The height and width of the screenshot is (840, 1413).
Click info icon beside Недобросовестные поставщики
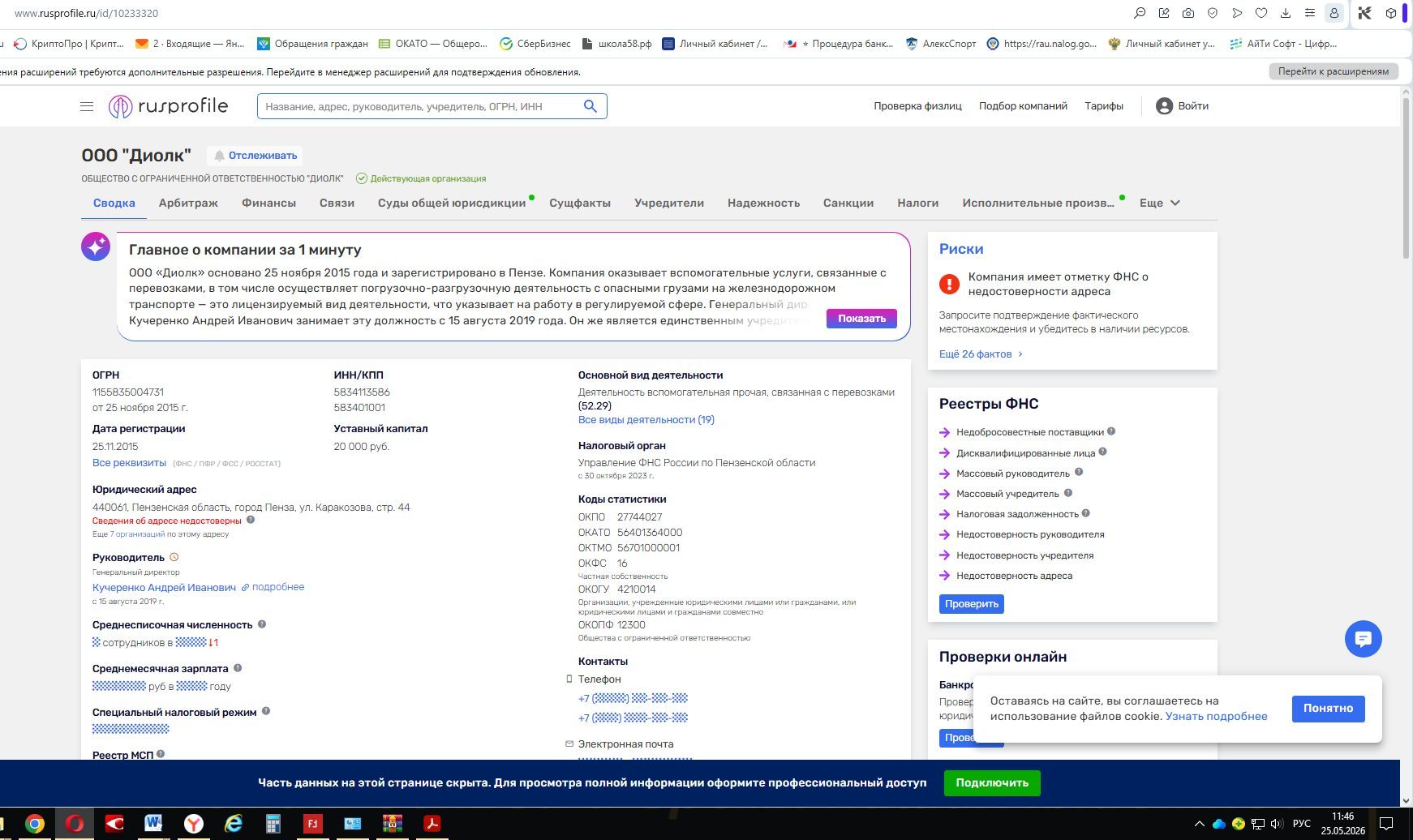[1111, 431]
